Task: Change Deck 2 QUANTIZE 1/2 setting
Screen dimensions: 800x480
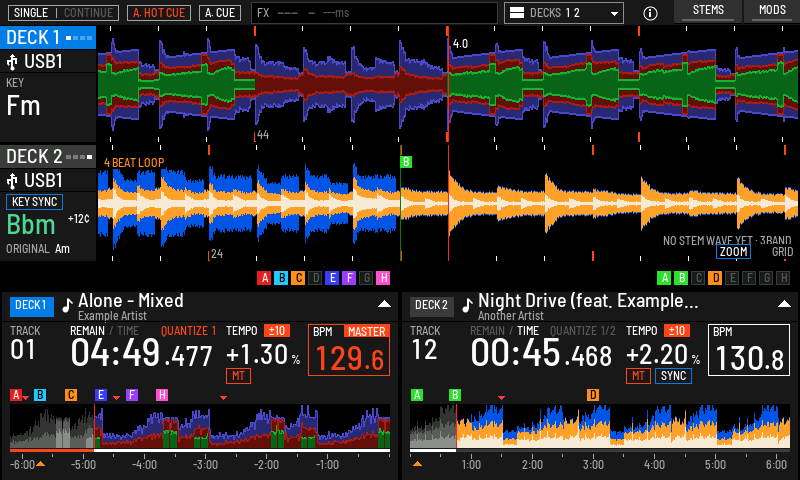Action: tap(583, 331)
